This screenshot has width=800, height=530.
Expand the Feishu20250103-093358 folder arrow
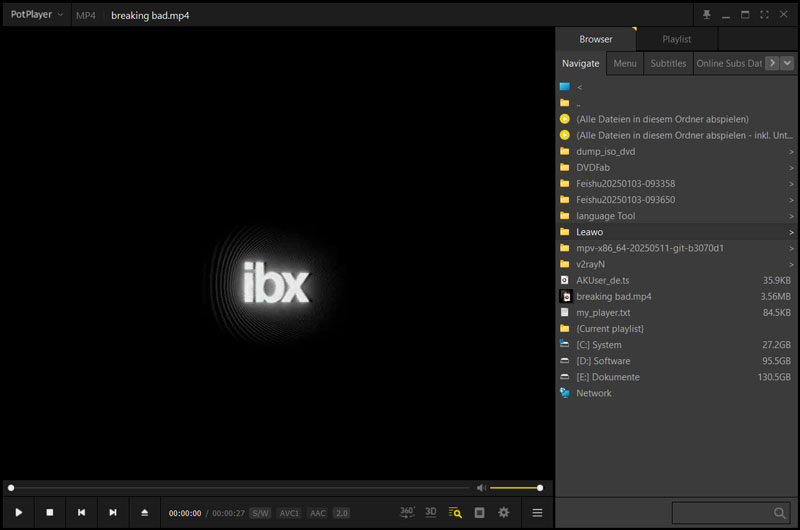coord(791,184)
